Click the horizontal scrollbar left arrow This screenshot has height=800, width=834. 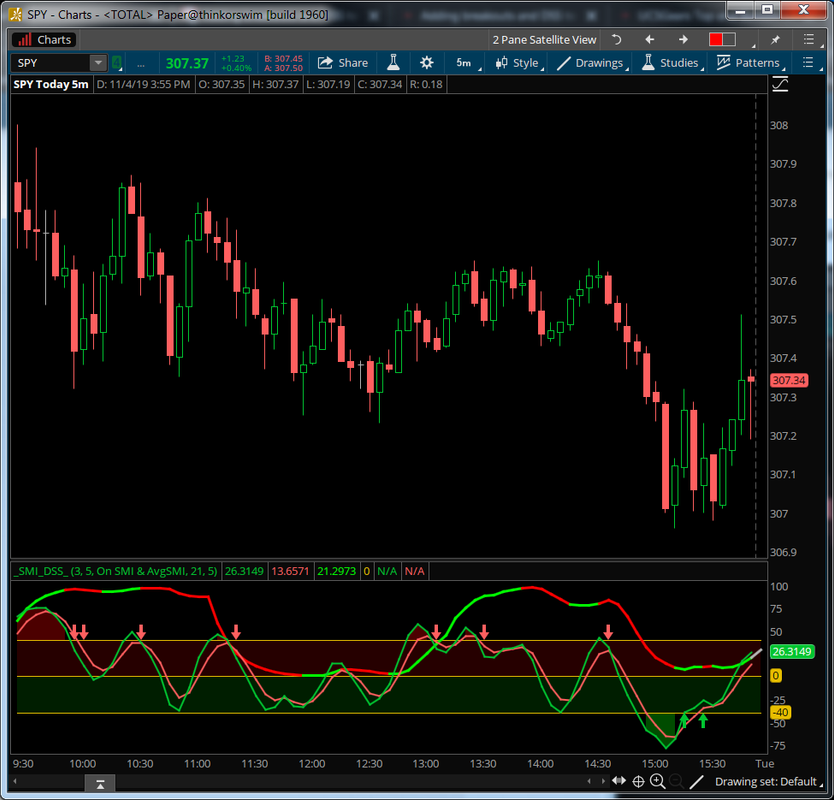tap(15, 781)
